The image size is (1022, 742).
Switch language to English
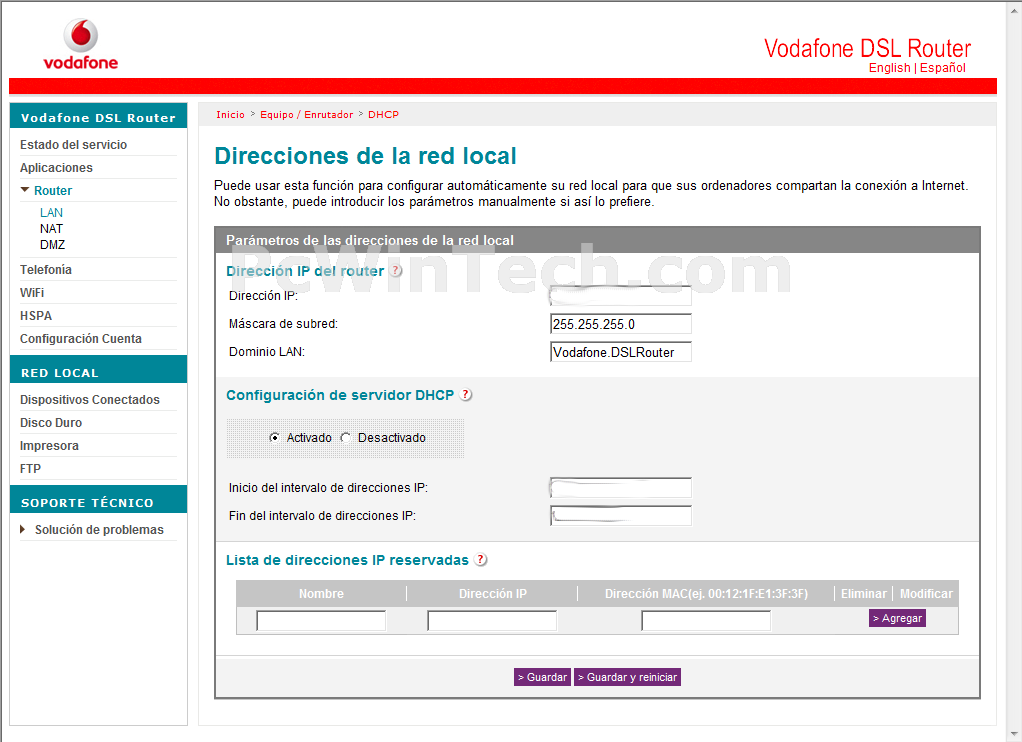tap(889, 68)
